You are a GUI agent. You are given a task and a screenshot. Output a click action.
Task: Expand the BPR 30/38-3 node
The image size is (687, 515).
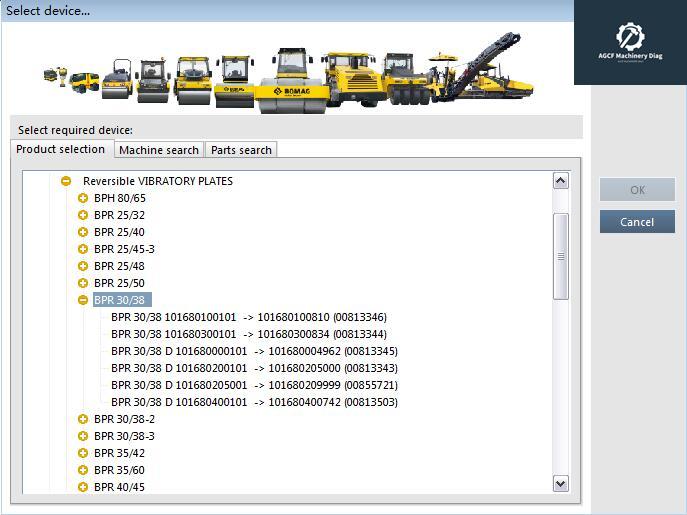pos(83,436)
